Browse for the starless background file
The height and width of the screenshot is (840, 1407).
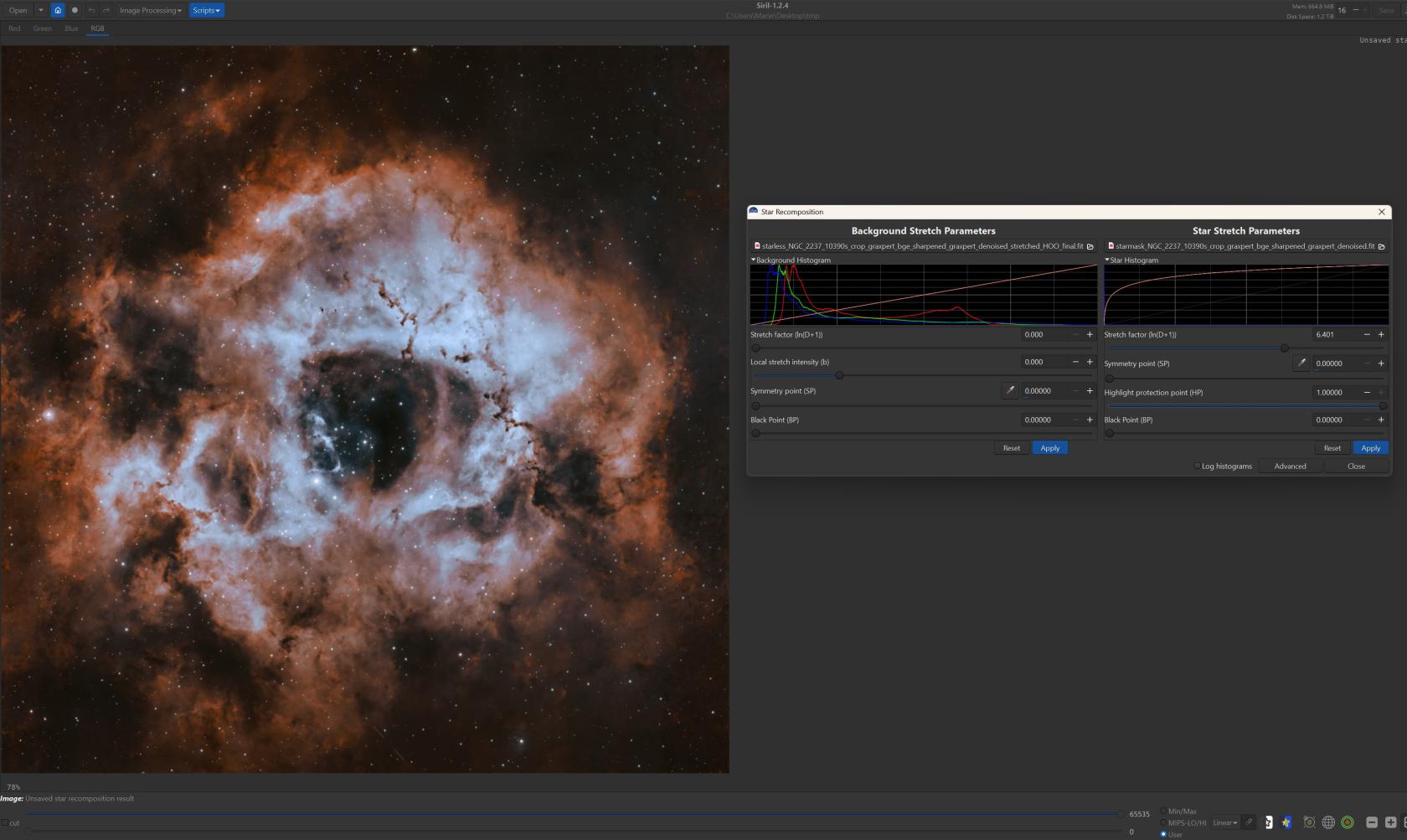tap(1090, 246)
